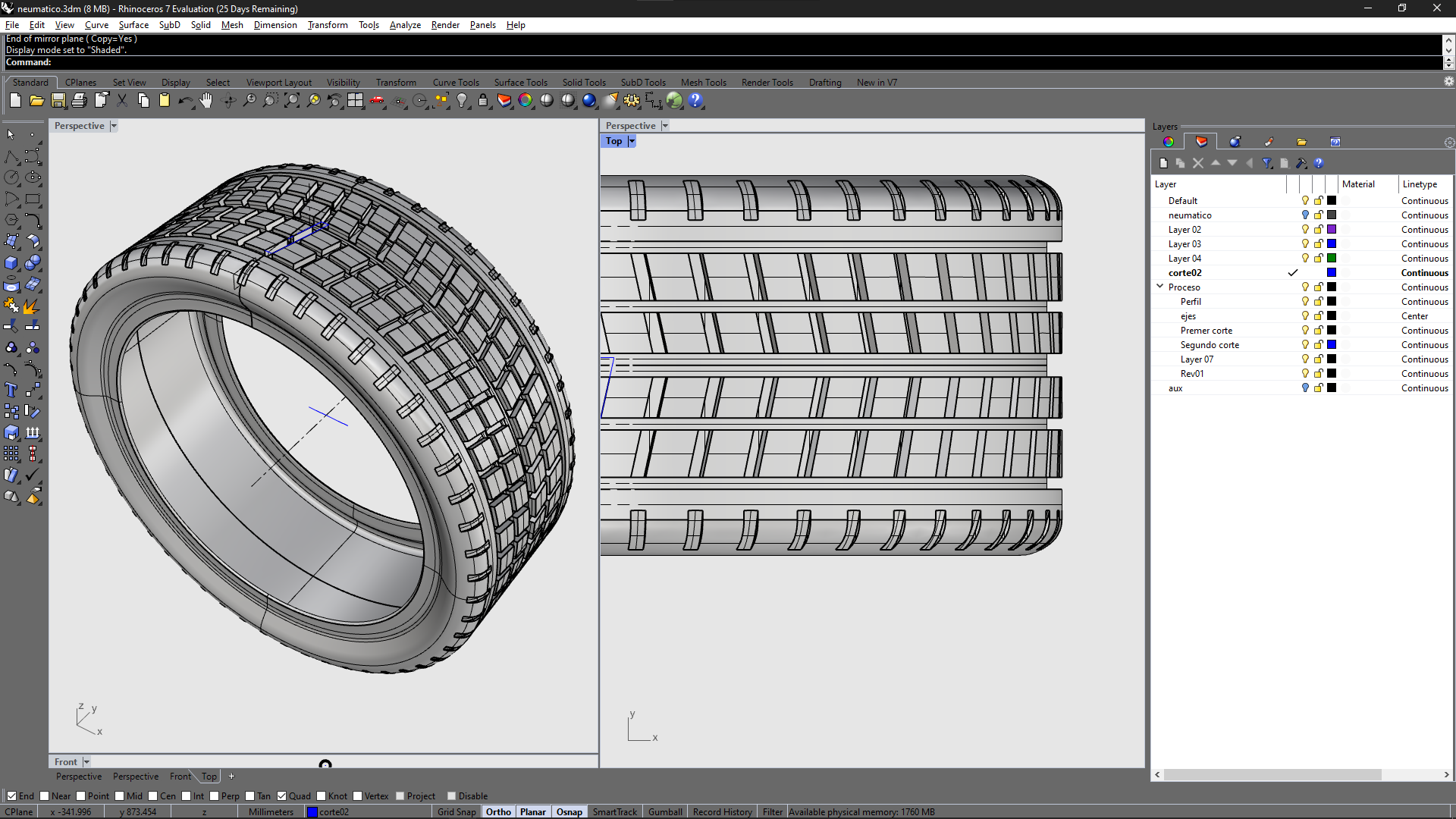Viewport: 1456px width, 819px height.
Task: Click the Lock objects padlock icon
Action: pos(483,100)
